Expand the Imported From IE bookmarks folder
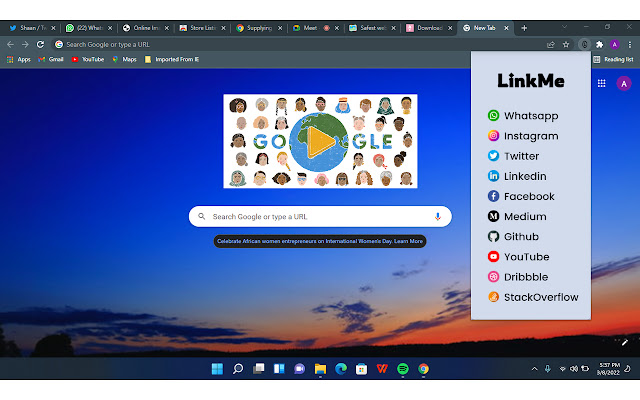 point(171,60)
